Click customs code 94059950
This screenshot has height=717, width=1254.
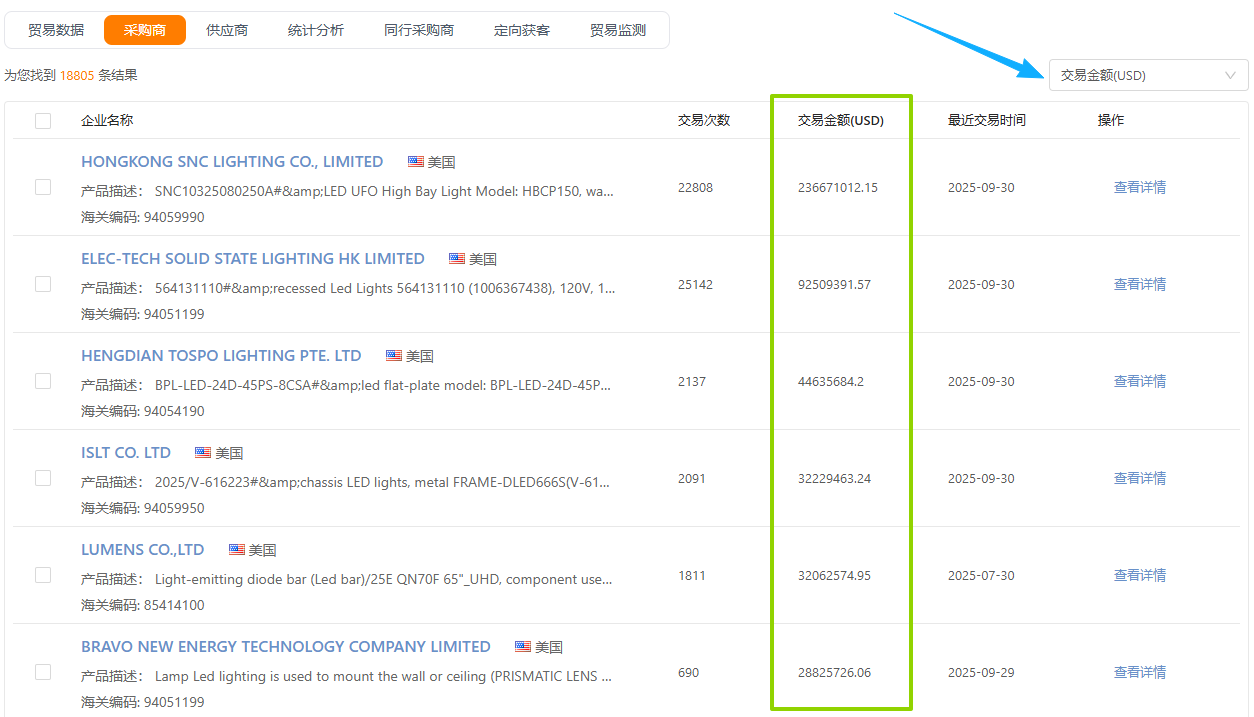[x=174, y=508]
